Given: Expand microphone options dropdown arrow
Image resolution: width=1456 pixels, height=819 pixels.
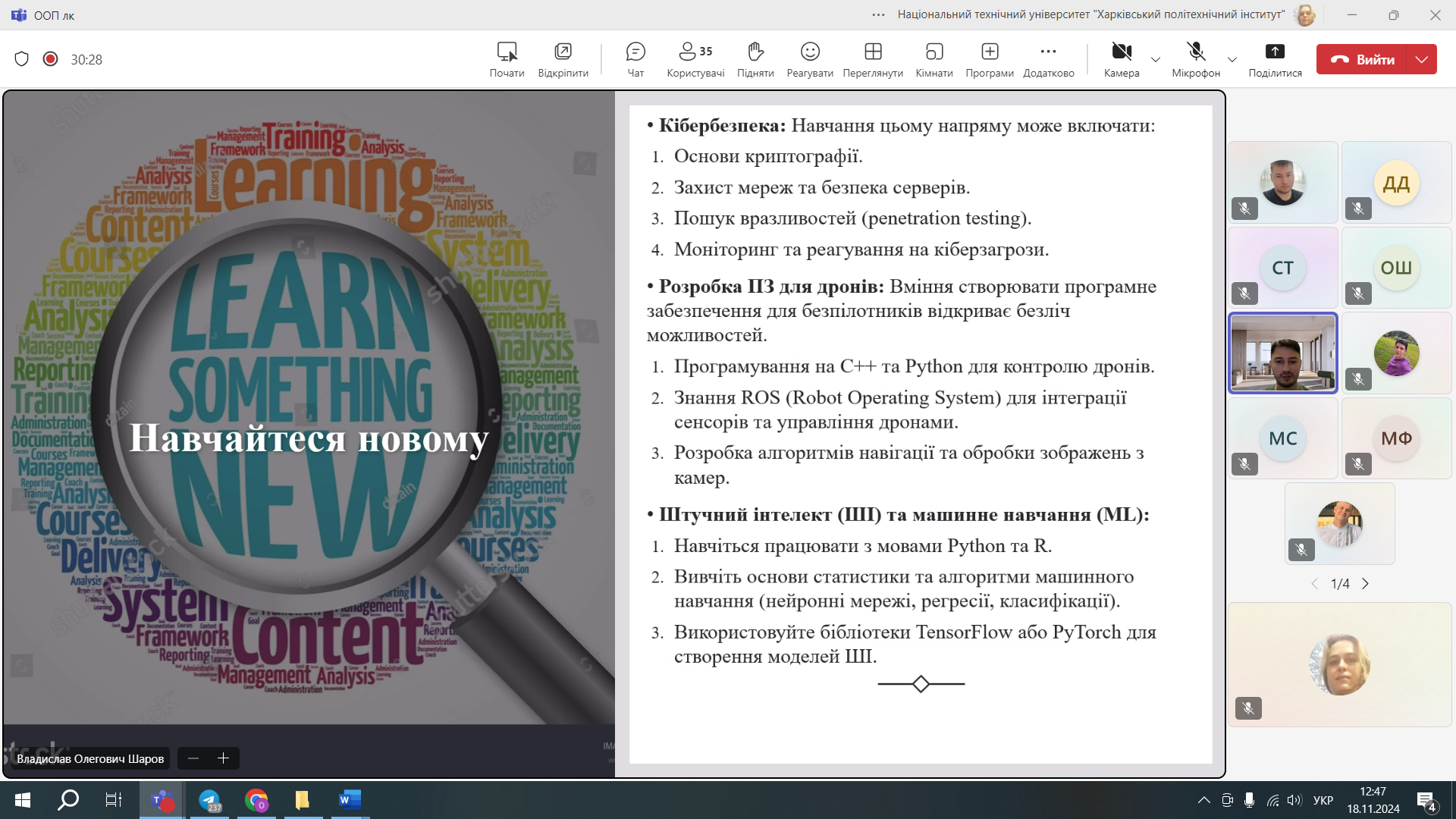Looking at the screenshot, I should click(1232, 59).
